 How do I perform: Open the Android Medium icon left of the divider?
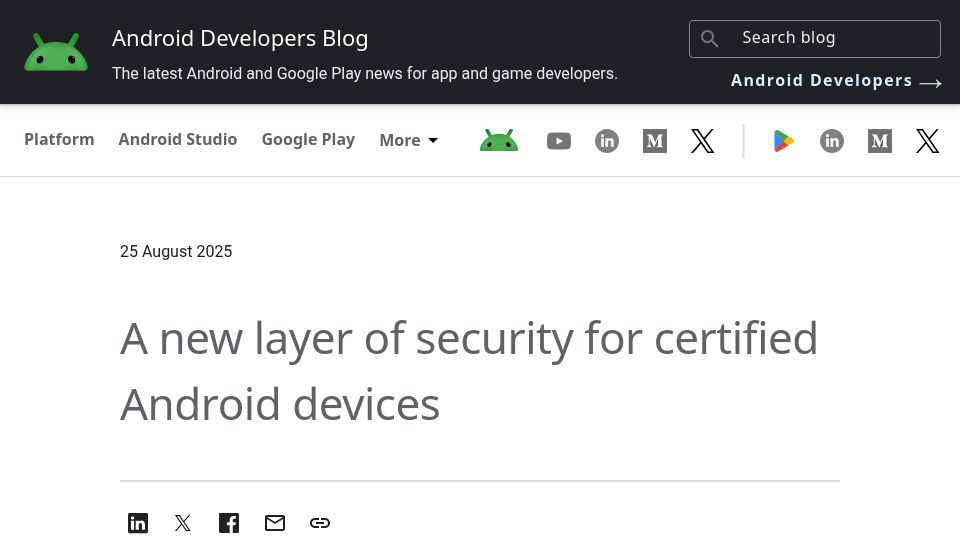tap(654, 141)
